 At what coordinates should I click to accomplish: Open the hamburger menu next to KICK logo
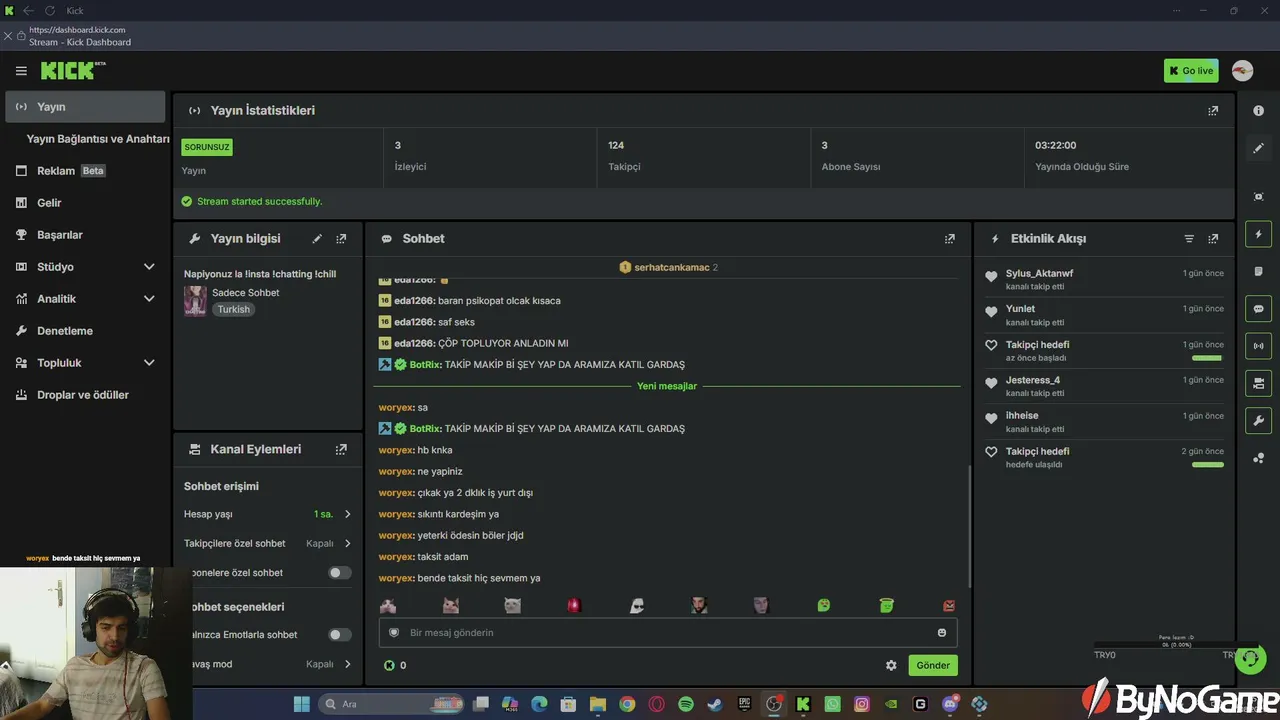[x=21, y=71]
